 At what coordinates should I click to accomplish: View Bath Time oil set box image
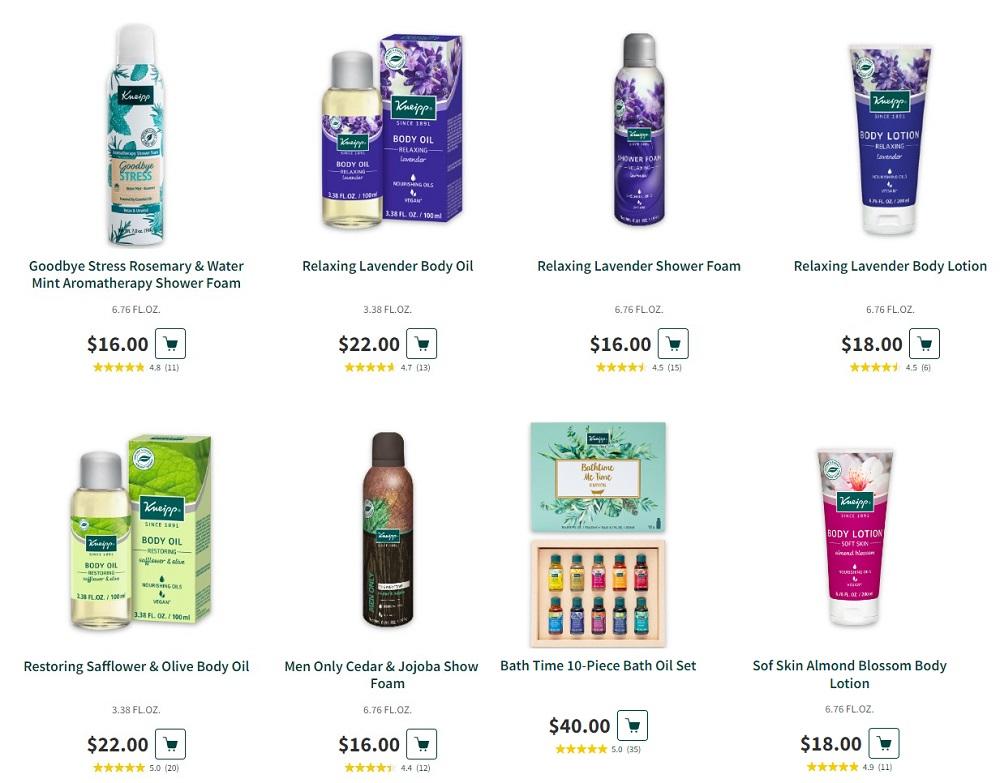tap(598, 534)
